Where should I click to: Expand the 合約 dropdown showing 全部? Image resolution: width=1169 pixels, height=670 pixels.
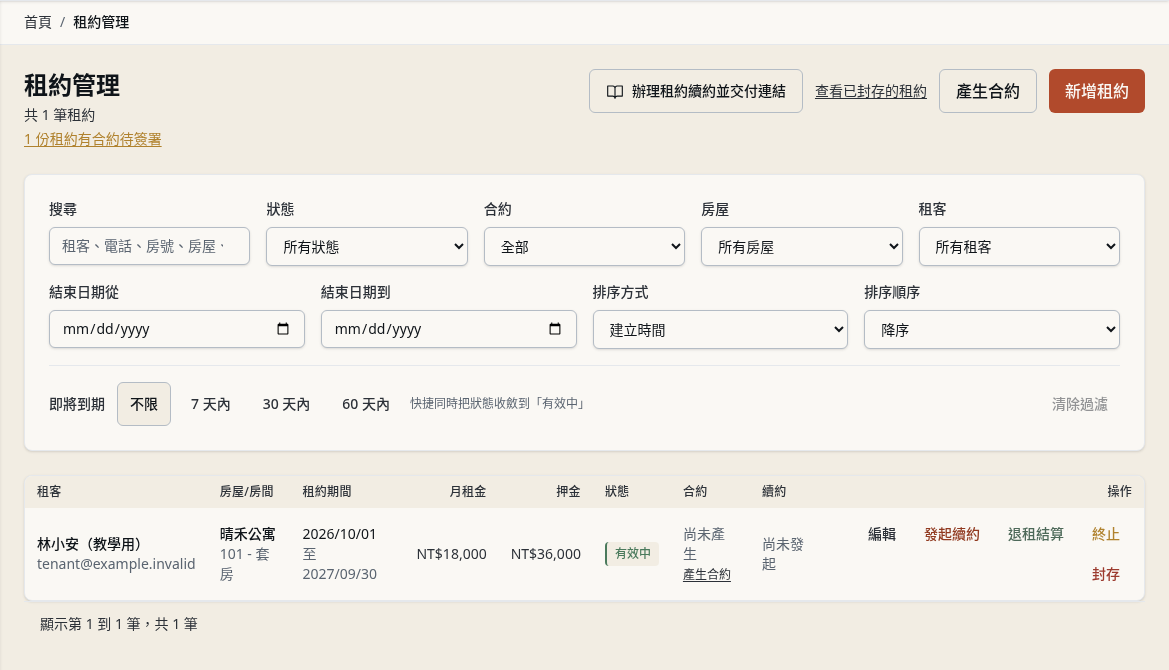(x=584, y=247)
